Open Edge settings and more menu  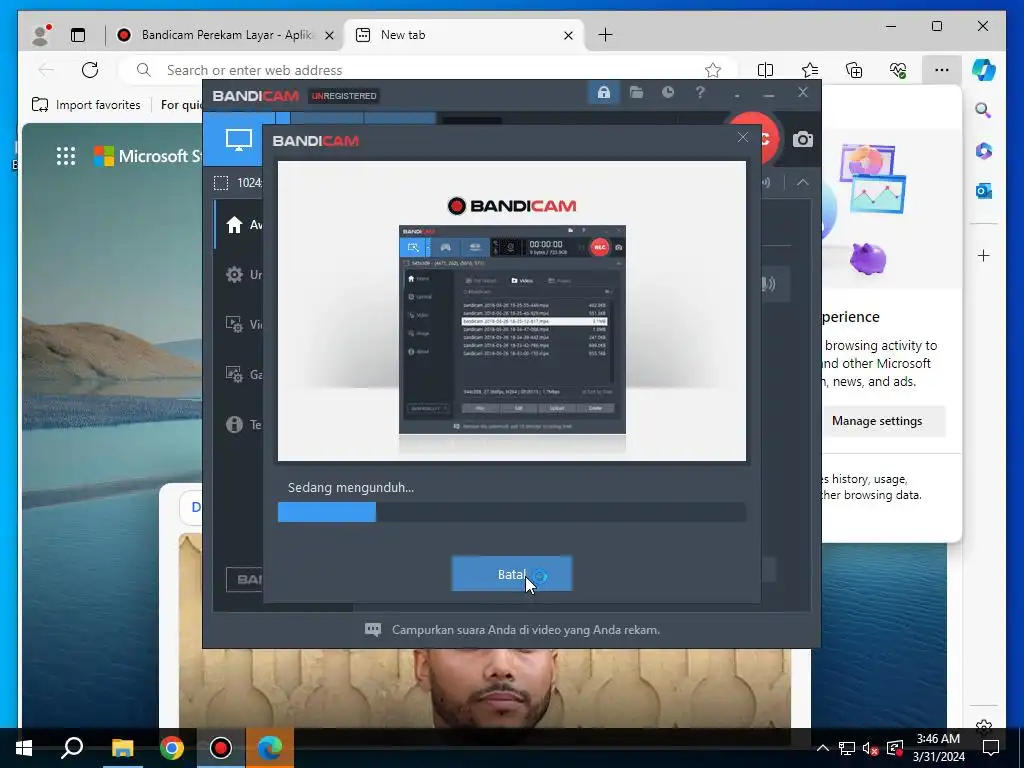[942, 70]
